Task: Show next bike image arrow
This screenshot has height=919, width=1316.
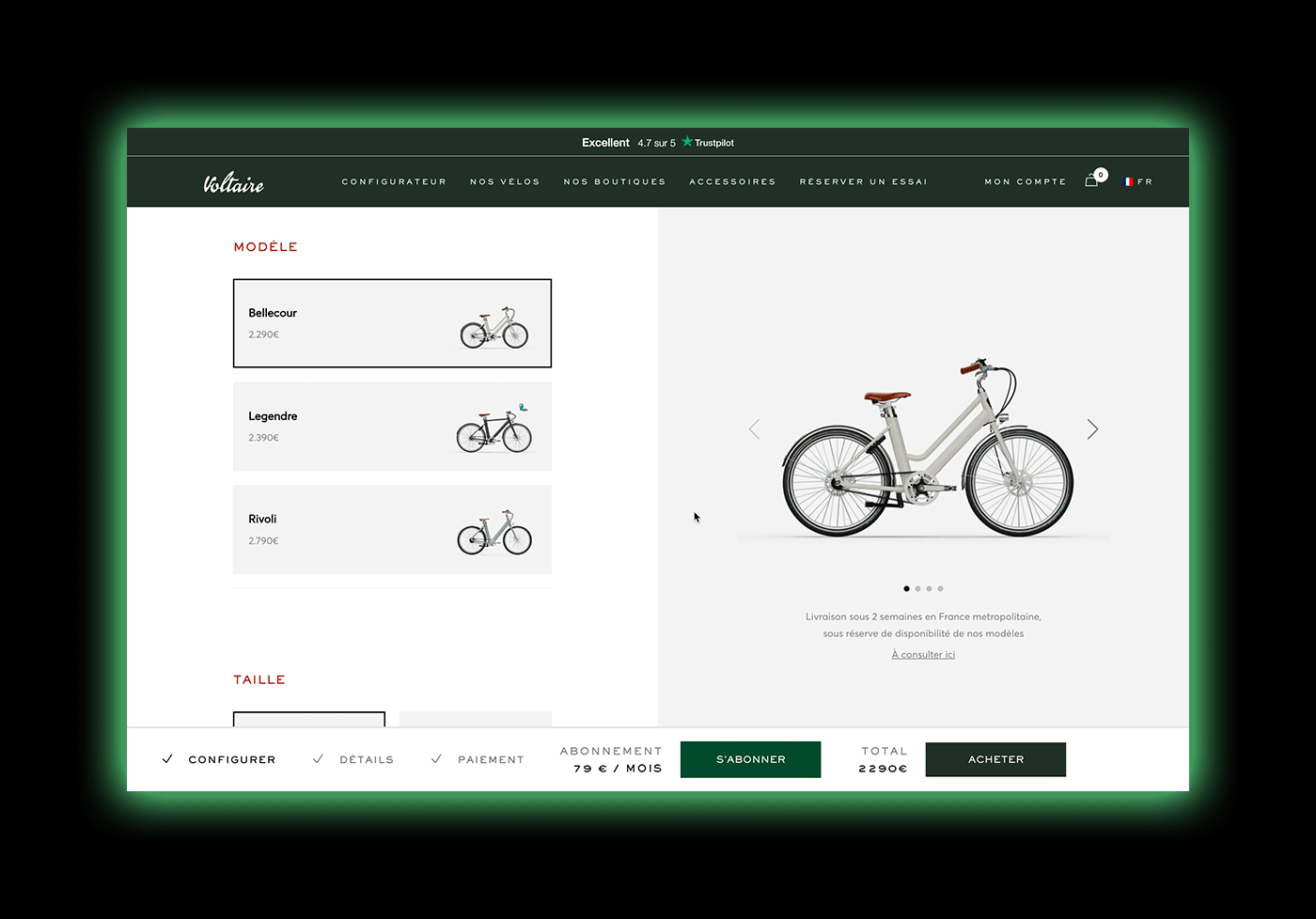Action: (x=1092, y=429)
